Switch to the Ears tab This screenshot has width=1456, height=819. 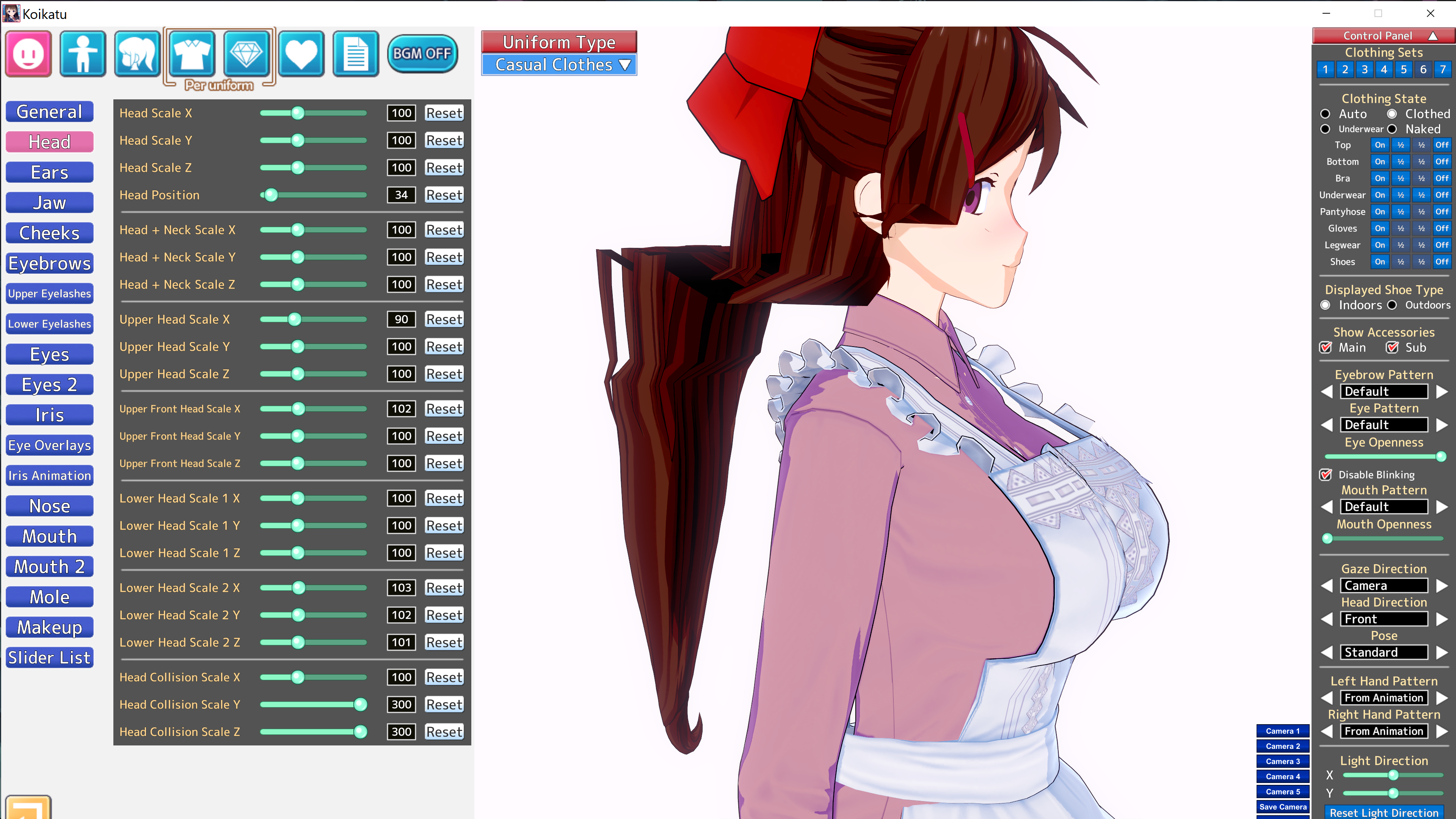[50, 173]
